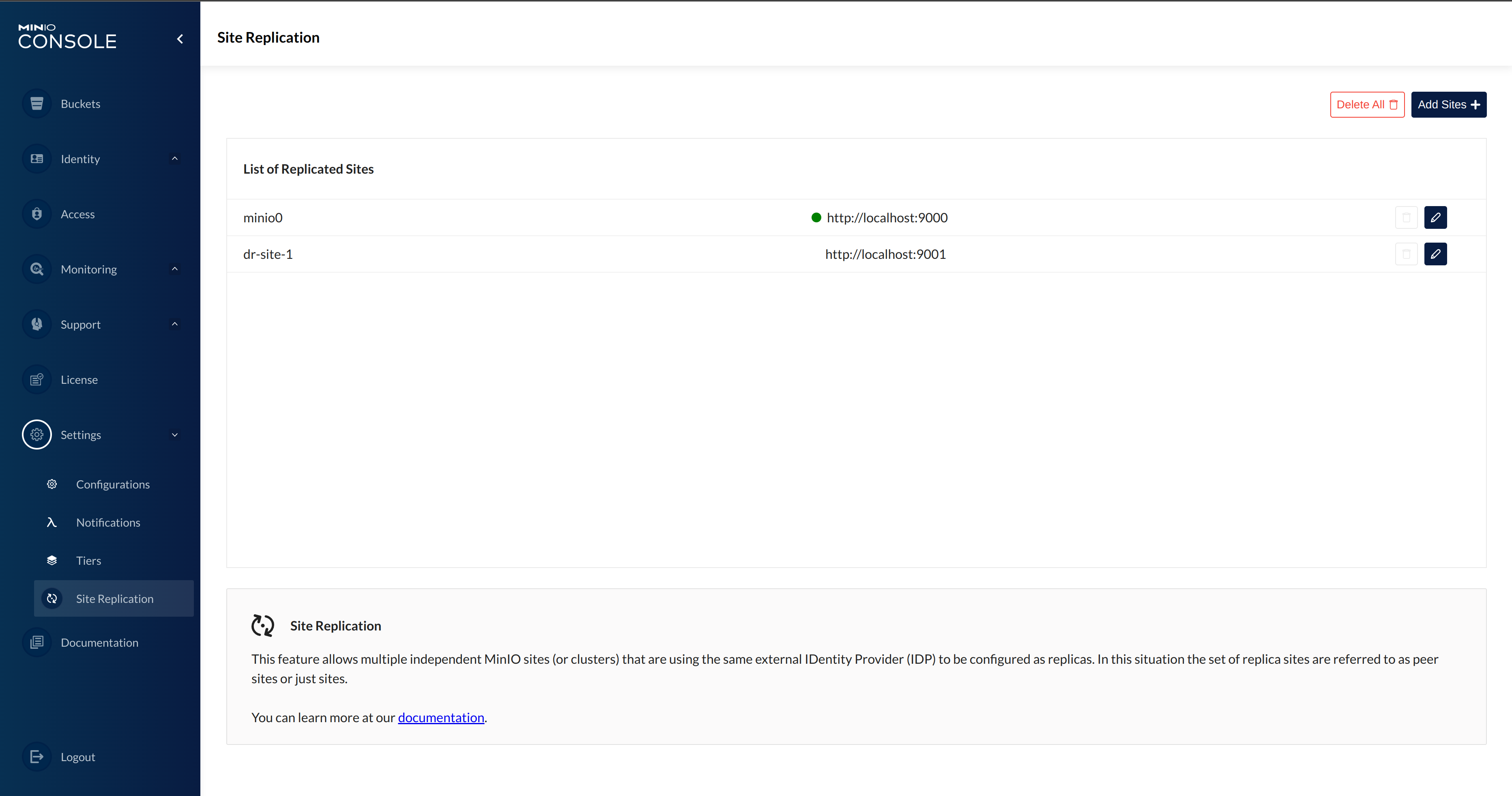Click edit pencil icon for minio0
The width and height of the screenshot is (1512, 796).
pyautogui.click(x=1435, y=218)
